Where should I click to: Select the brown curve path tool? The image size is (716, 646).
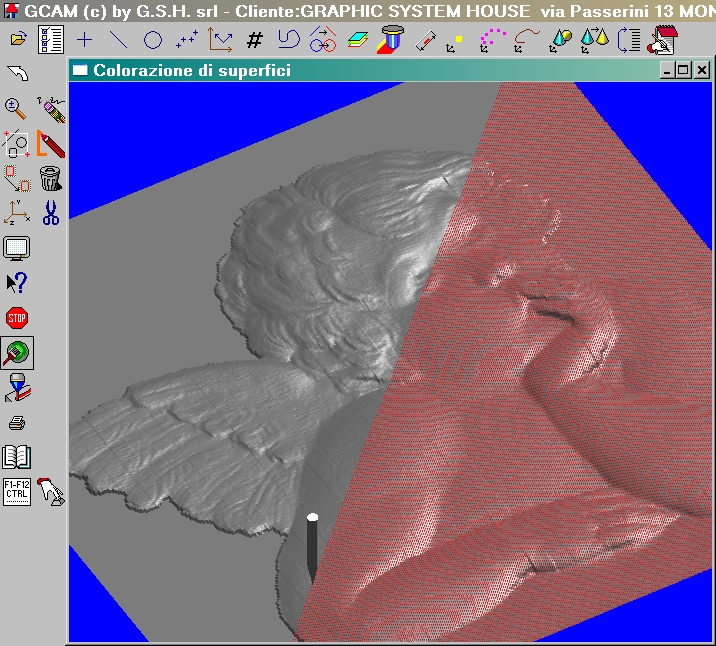coord(526,41)
